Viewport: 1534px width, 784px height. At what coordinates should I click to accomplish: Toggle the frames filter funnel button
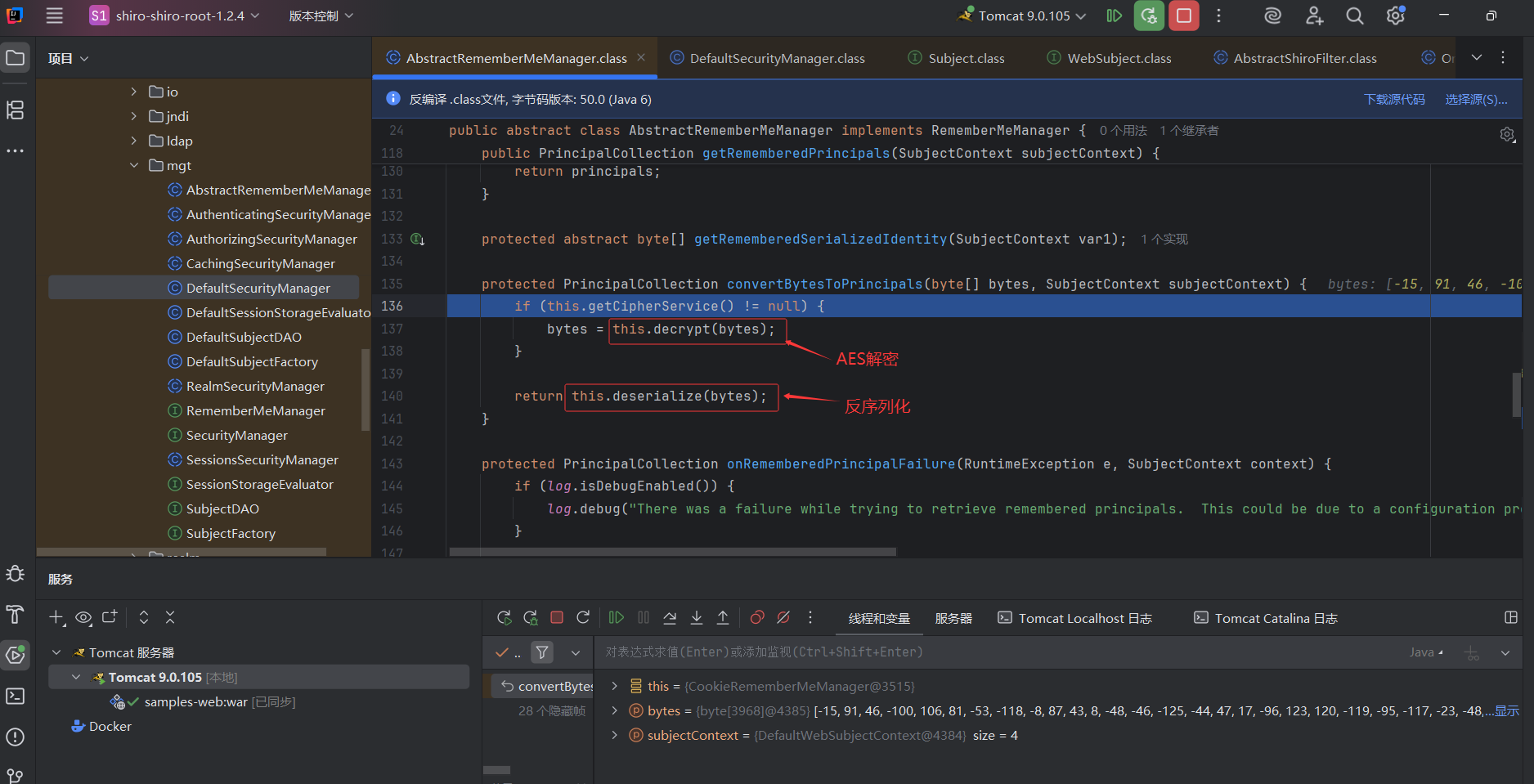click(542, 652)
